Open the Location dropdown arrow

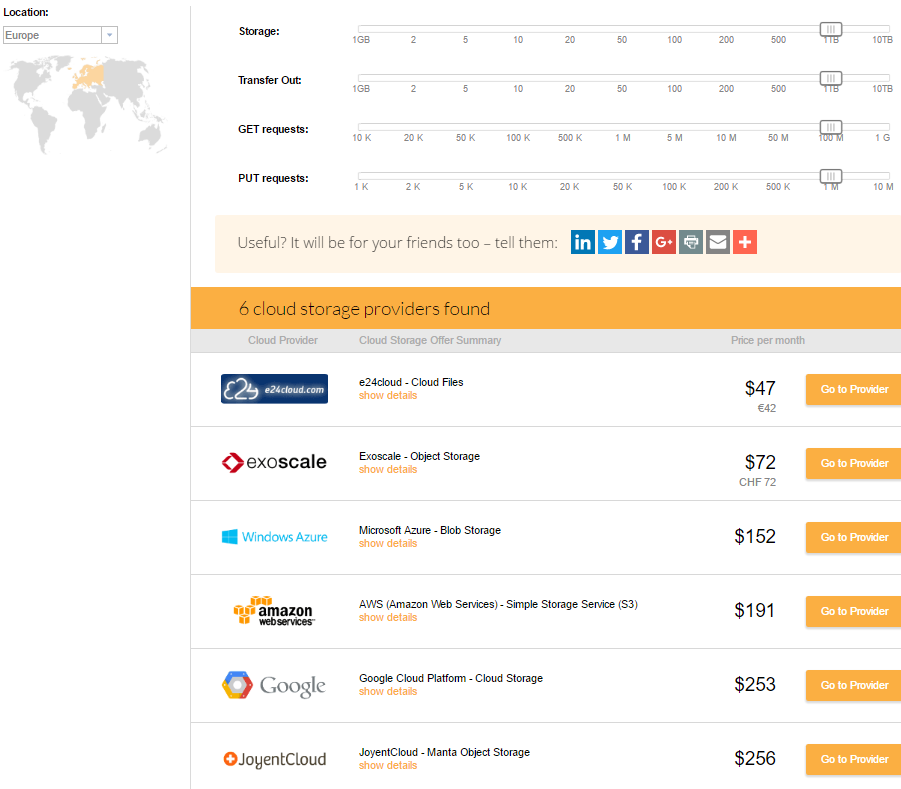click(x=109, y=35)
